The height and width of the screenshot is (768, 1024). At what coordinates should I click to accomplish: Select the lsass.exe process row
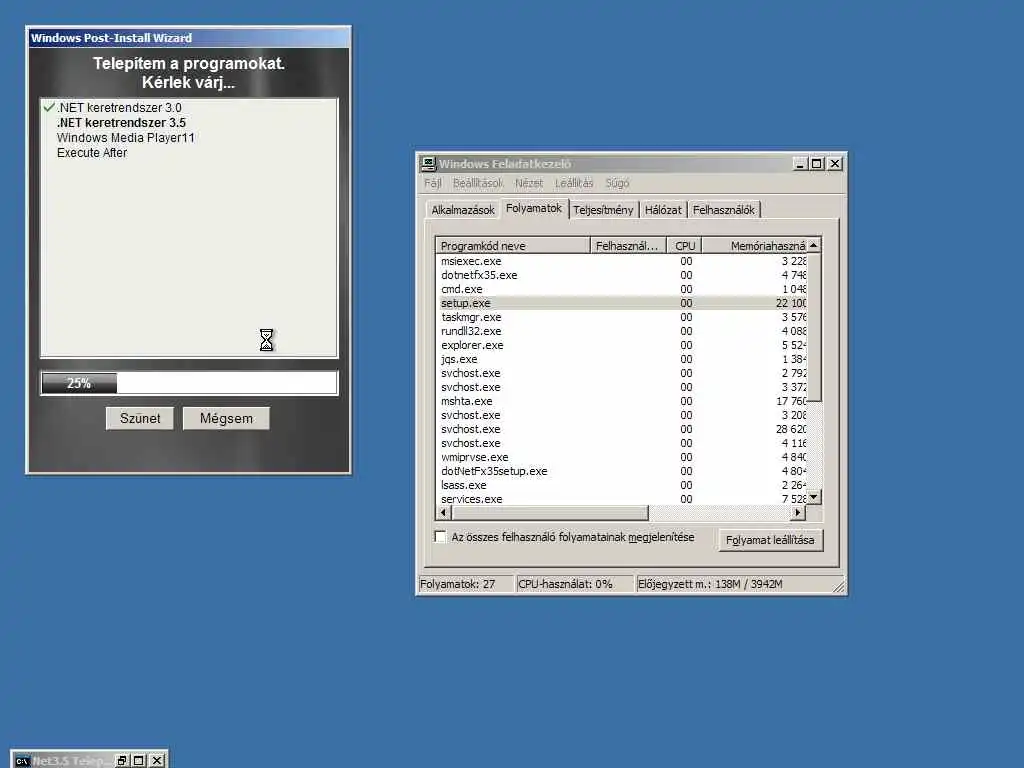(621, 485)
